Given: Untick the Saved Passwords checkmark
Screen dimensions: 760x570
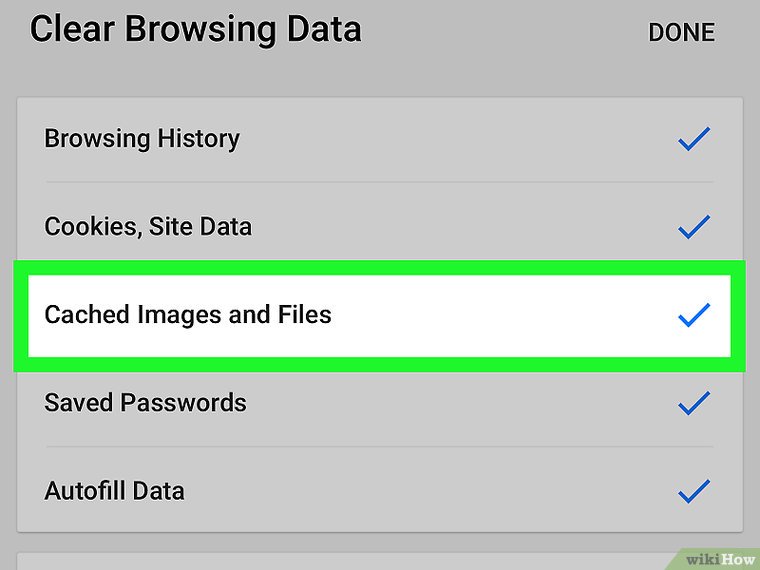Looking at the screenshot, I should (693, 403).
